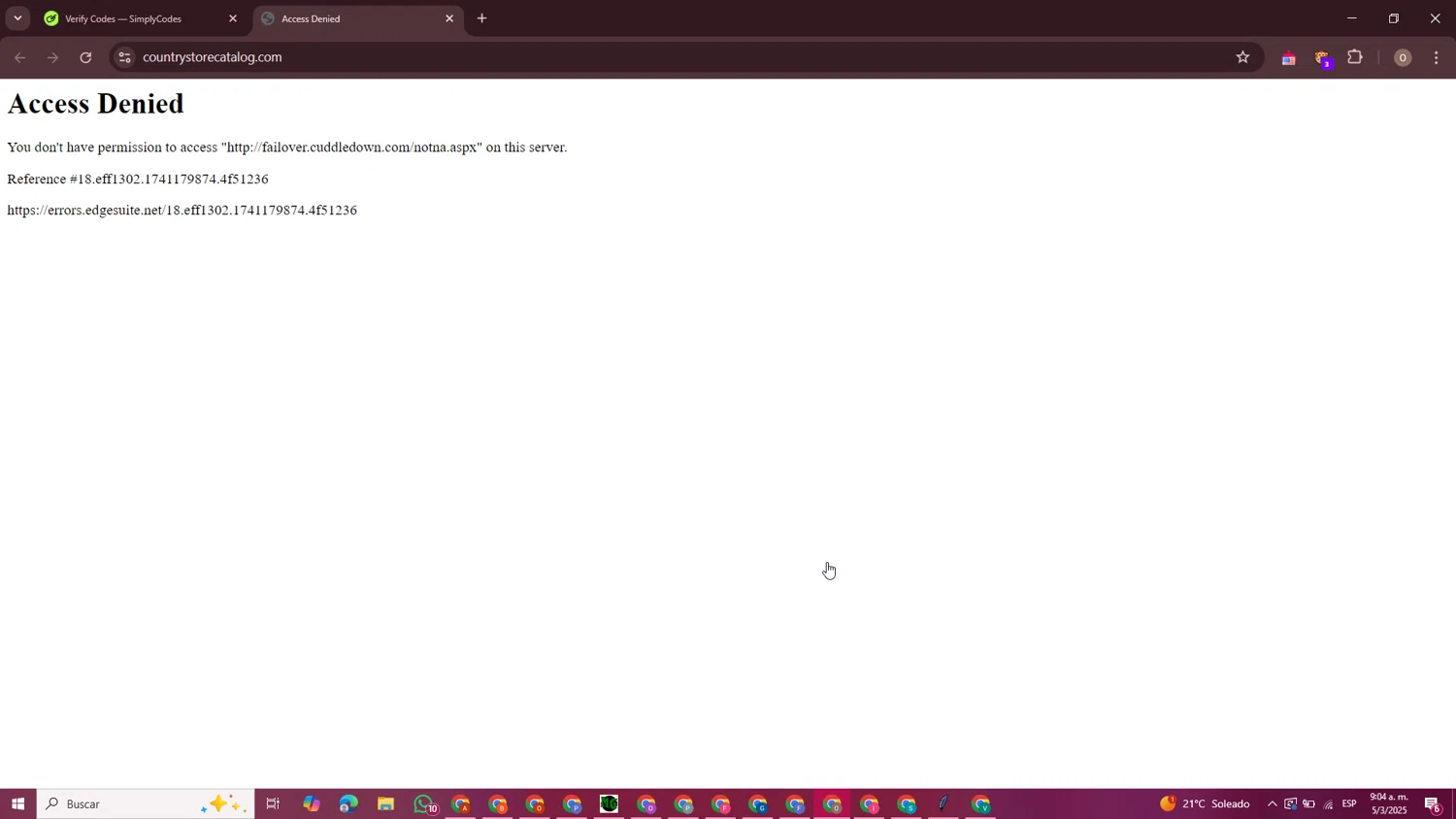Screen dimensions: 1456x819
Task: Open Task View from the taskbar
Action: coord(273,803)
